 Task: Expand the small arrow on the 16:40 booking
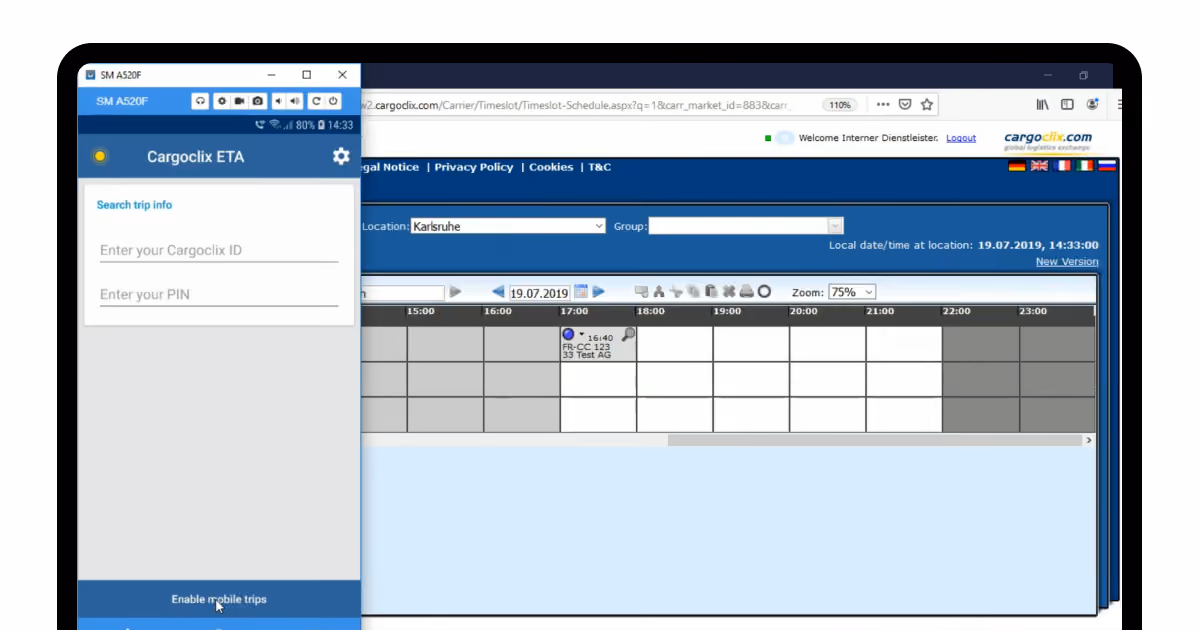[x=582, y=334]
